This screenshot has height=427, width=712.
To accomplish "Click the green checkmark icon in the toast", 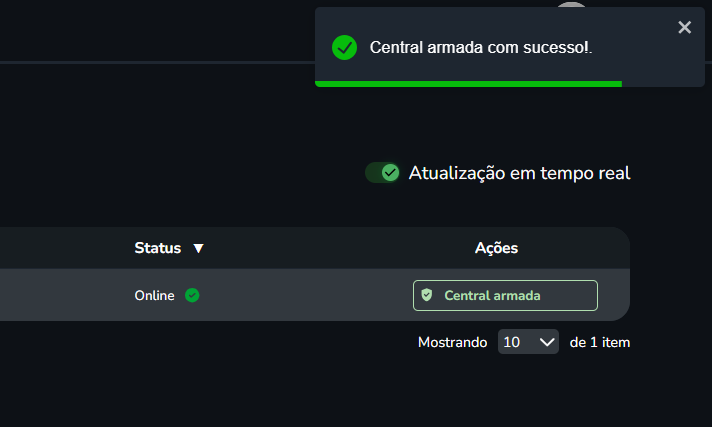I will [x=345, y=47].
